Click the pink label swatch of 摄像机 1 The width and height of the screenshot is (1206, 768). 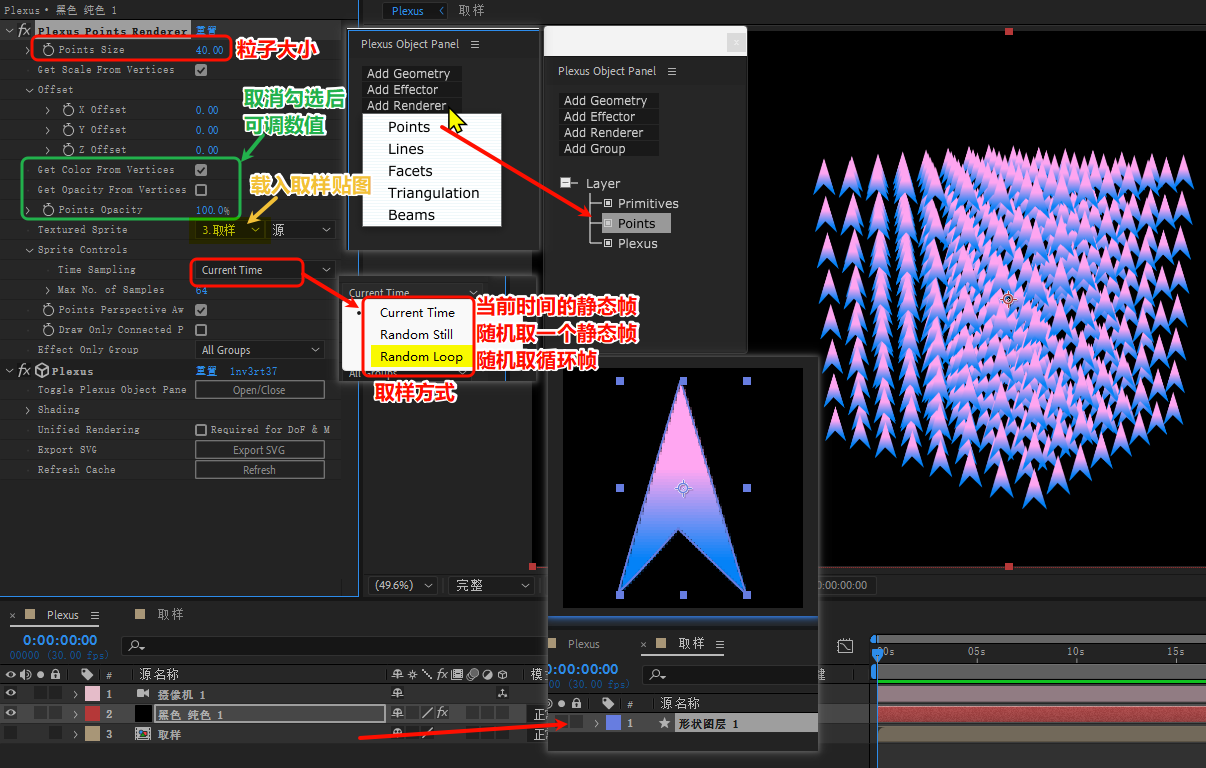point(92,693)
